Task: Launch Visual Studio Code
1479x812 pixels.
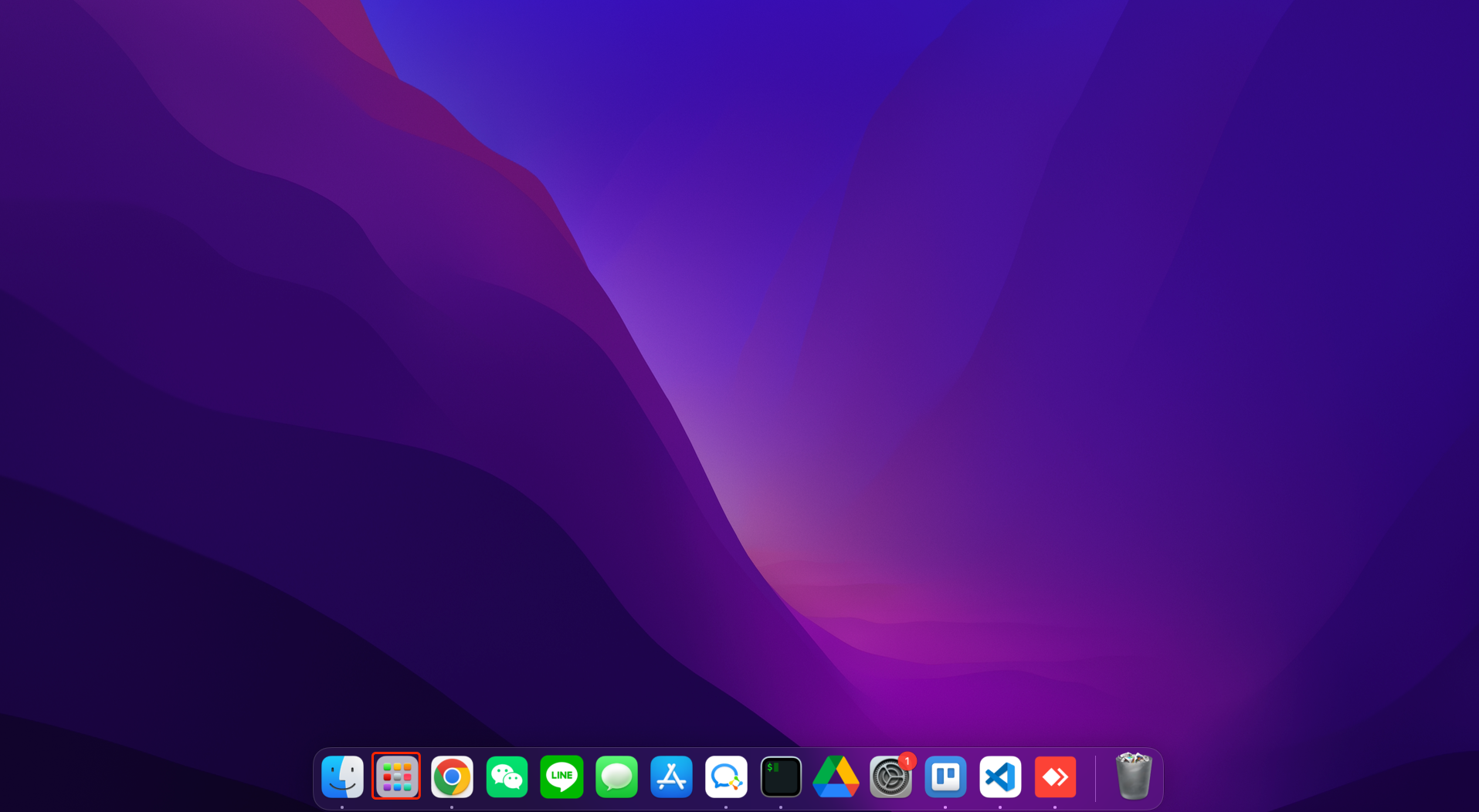Action: [1000, 776]
